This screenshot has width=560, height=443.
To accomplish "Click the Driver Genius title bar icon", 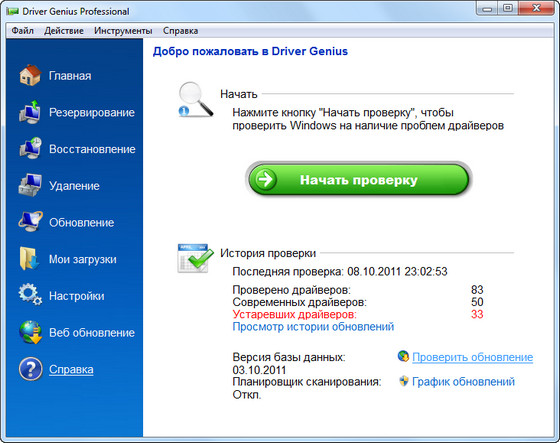I will (x=12, y=11).
